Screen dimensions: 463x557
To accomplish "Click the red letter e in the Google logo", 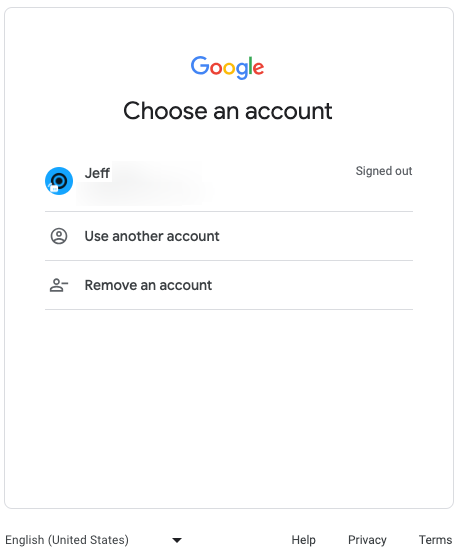I will 259,68.
